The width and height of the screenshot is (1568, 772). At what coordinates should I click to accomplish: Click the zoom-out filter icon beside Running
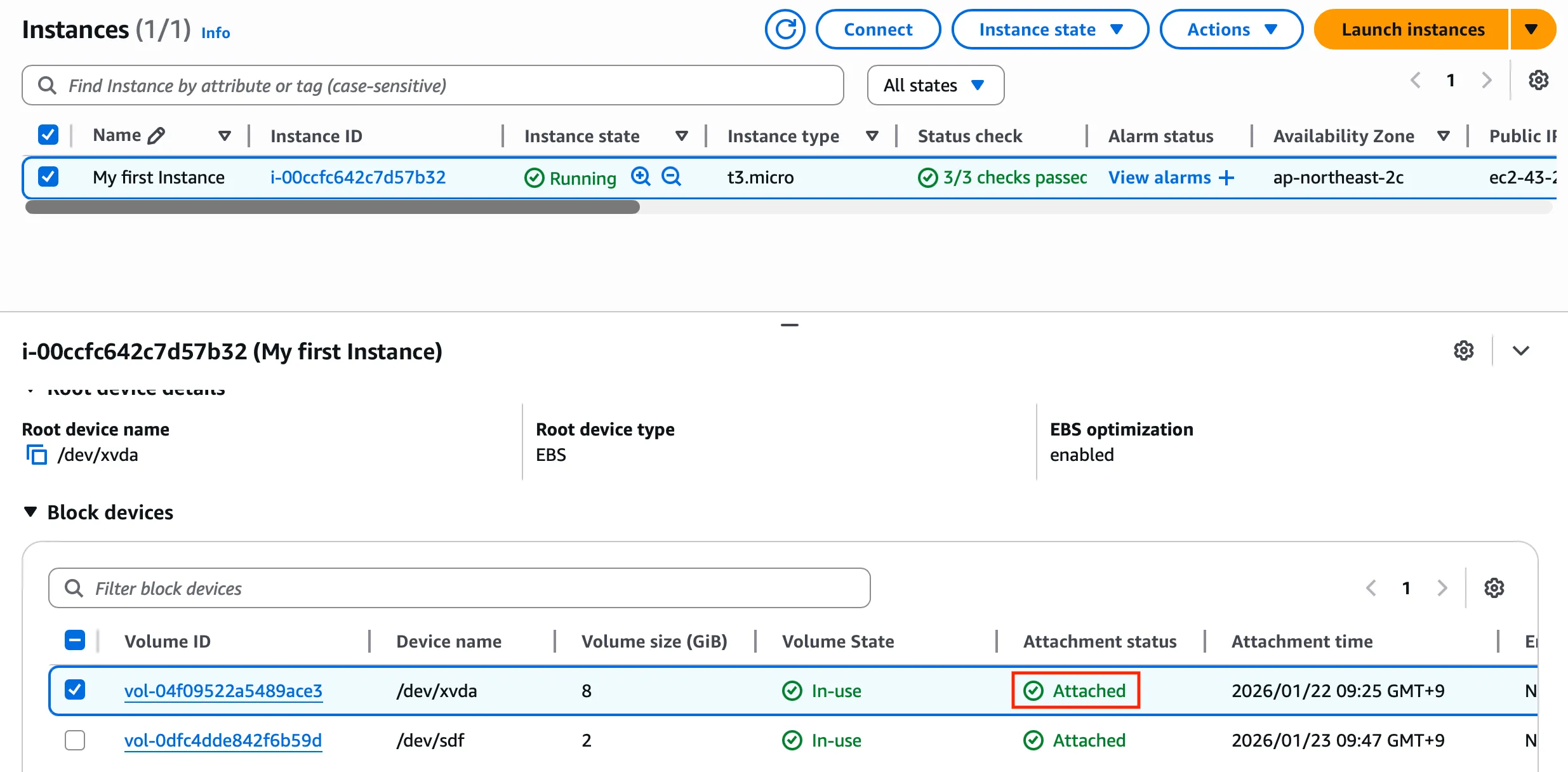[x=671, y=176]
